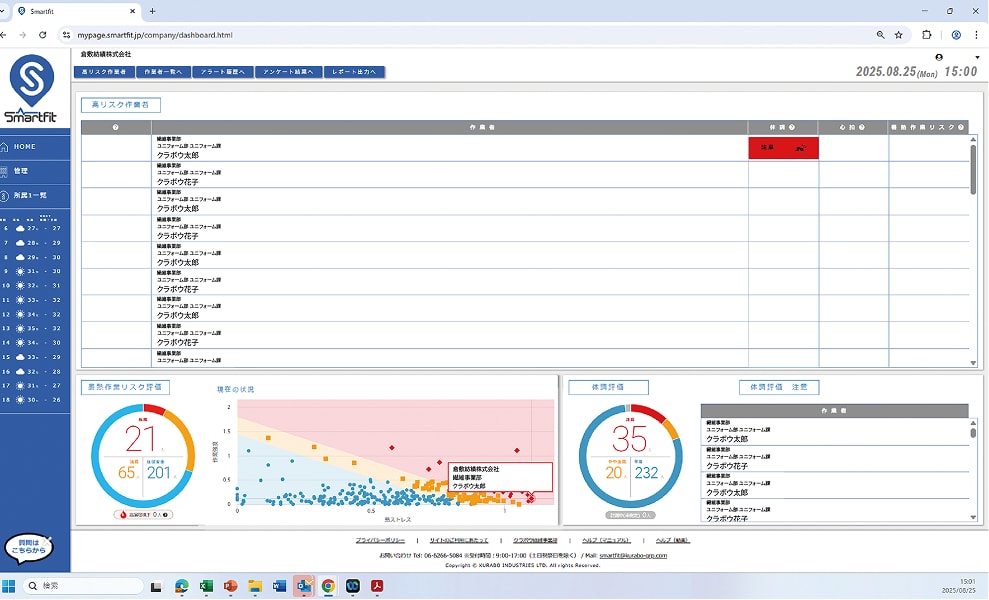Click the help icon beside 心拍 column header

tap(862, 127)
